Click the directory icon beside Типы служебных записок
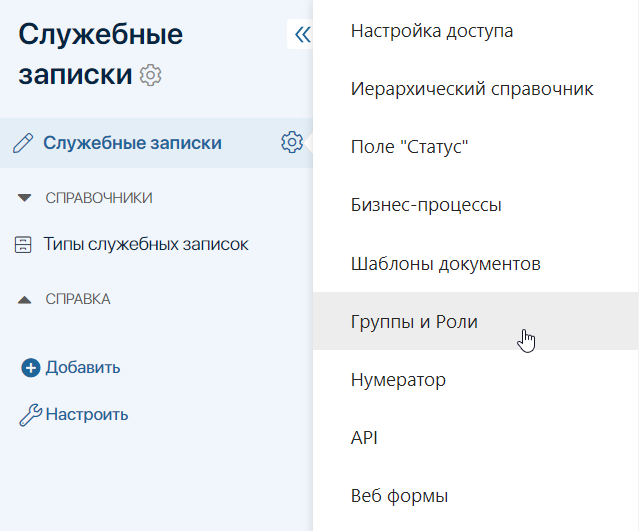Image resolution: width=639 pixels, height=531 pixels. (23, 245)
